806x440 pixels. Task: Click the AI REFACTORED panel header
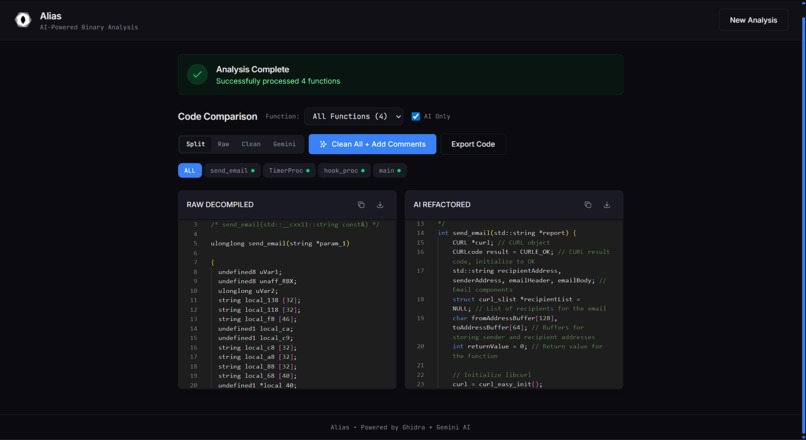(514, 205)
